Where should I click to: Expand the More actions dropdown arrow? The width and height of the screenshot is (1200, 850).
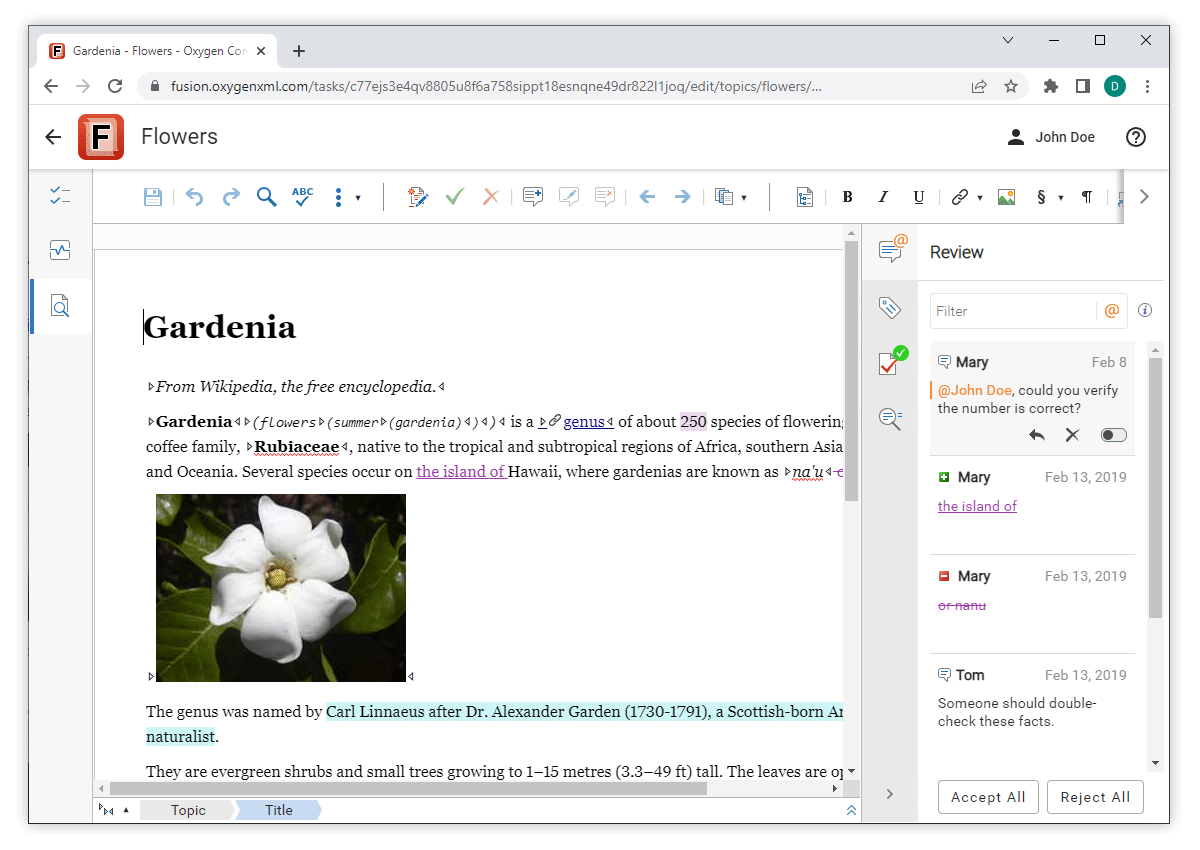click(x=358, y=198)
